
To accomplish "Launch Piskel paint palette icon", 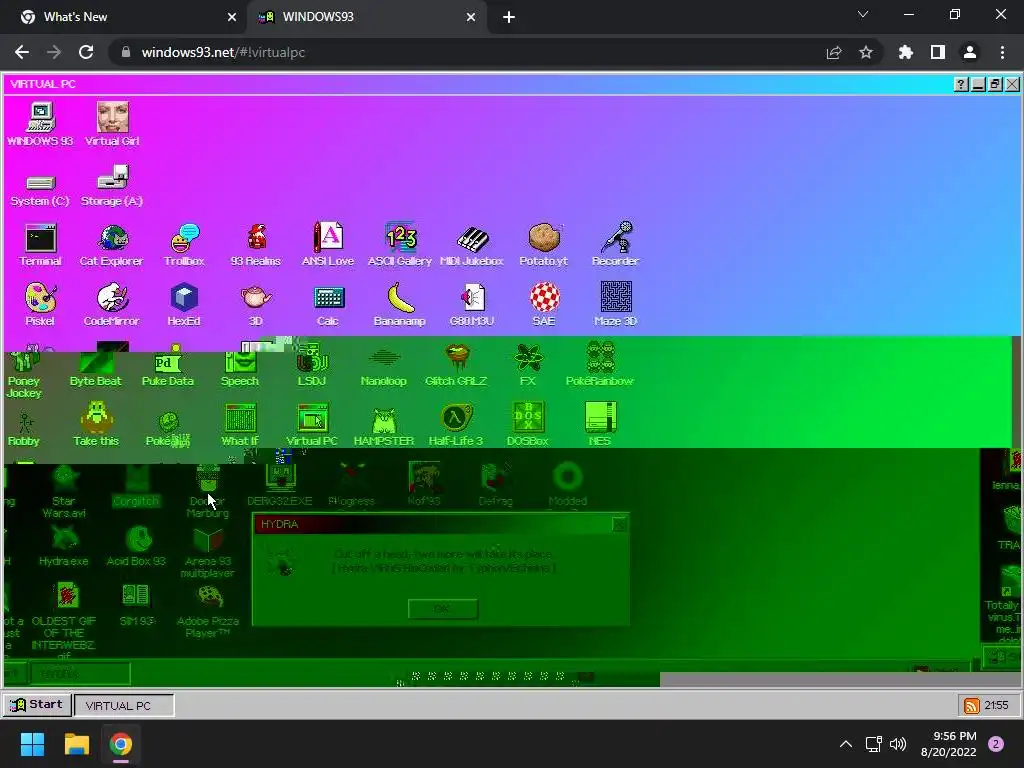I will tap(40, 304).
